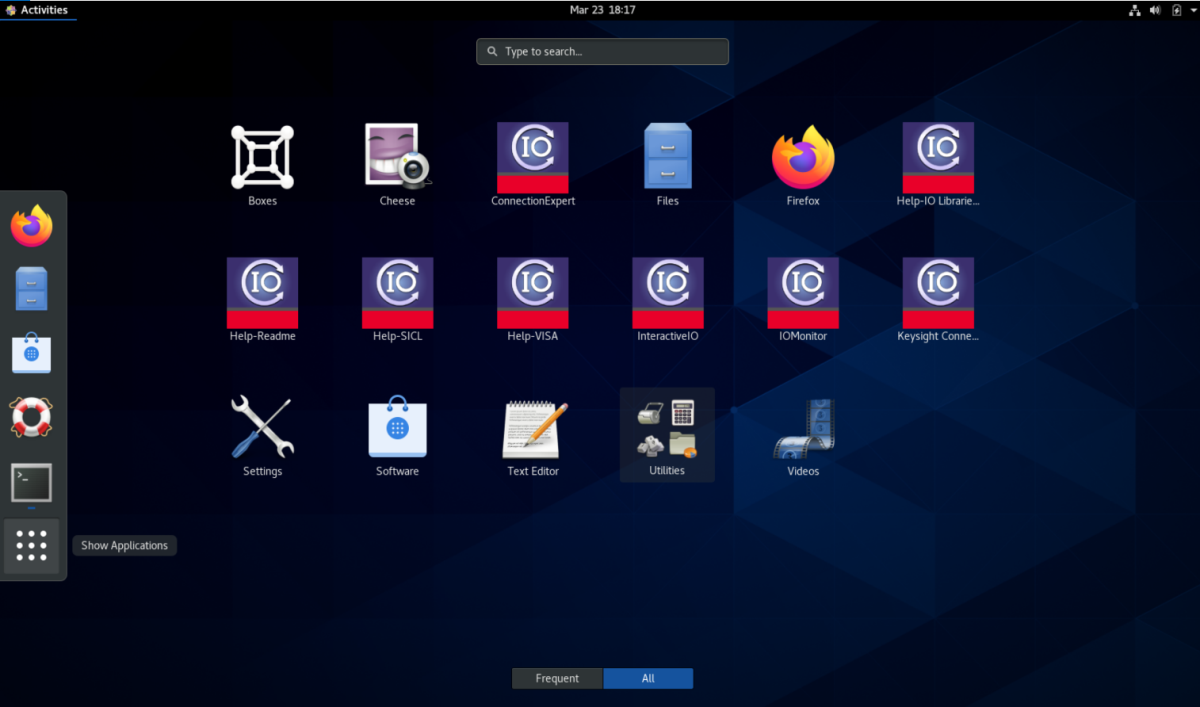Viewport: 1200px width, 707px height.
Task: Open the Help-SICL icon
Action: pyautogui.click(x=397, y=293)
